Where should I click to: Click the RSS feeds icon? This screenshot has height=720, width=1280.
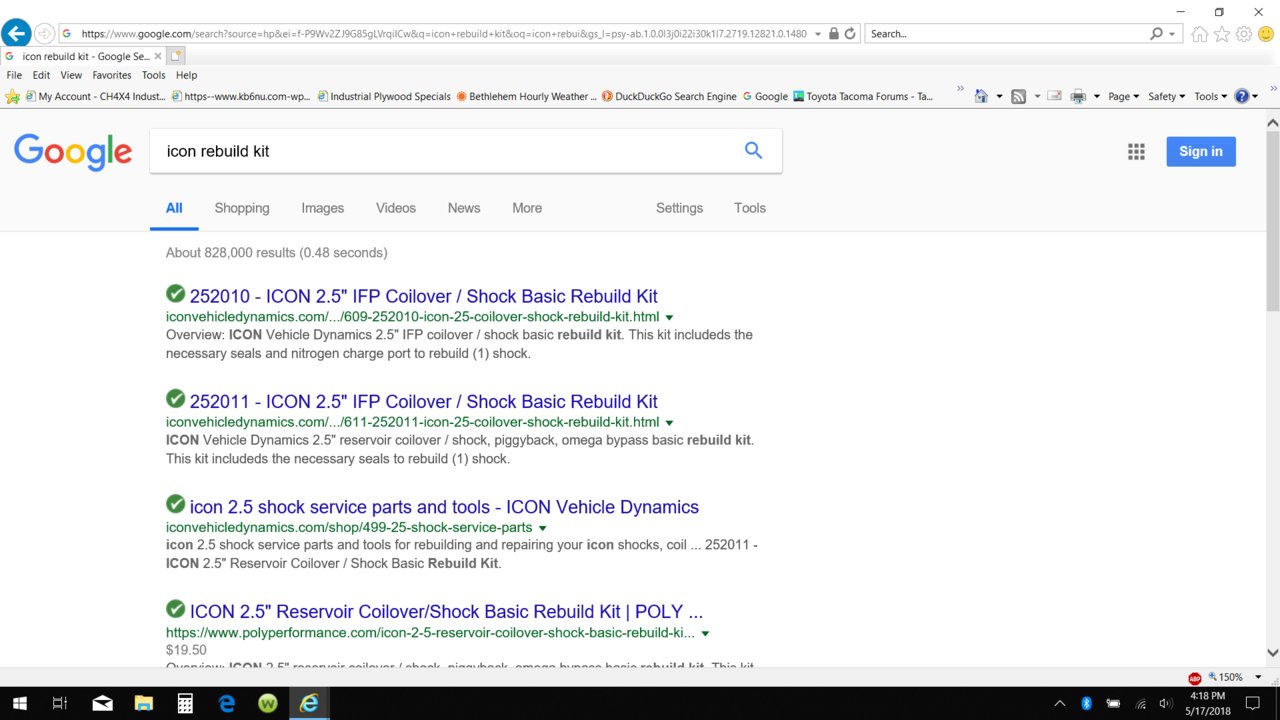1018,96
